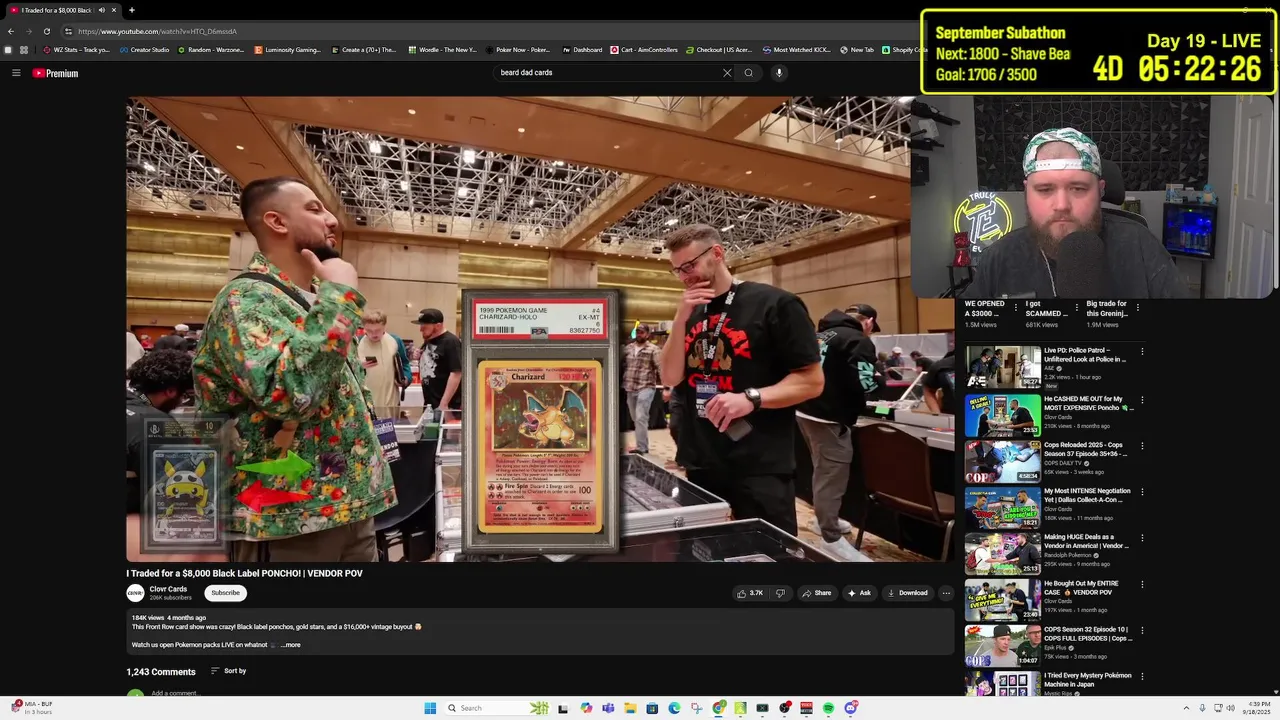Expand description with '...more'
This screenshot has height=720, width=1280.
(290, 645)
